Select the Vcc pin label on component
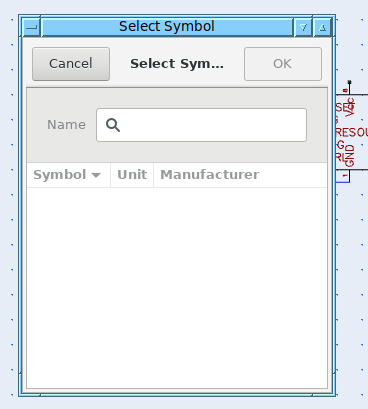368x409 pixels. click(x=350, y=107)
